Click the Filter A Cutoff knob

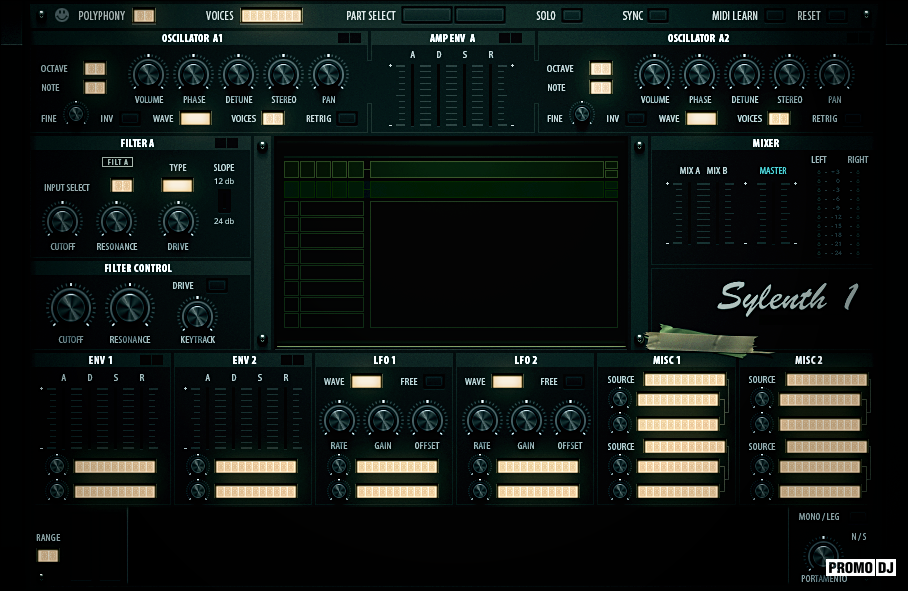(62, 220)
